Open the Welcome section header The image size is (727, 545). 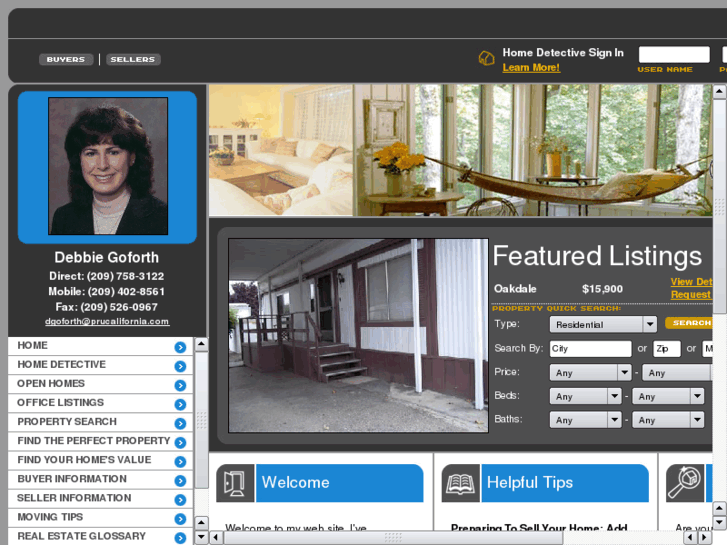coord(339,483)
